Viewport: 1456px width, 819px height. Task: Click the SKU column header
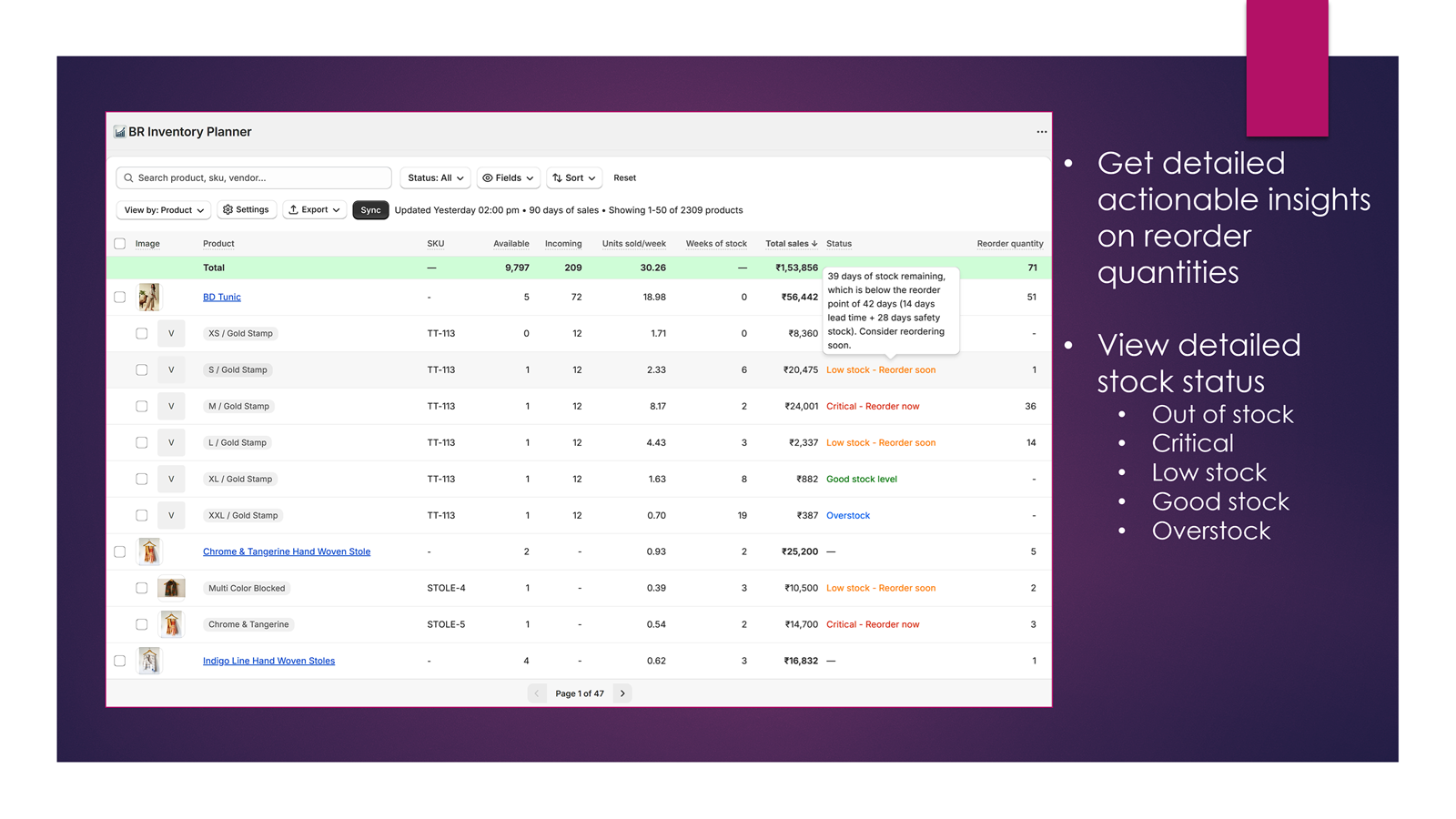pyautogui.click(x=436, y=244)
